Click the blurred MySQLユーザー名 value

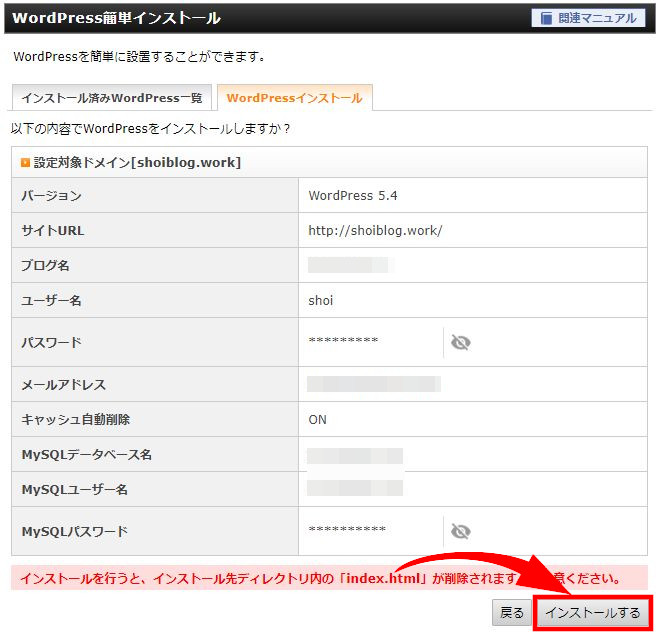tap(355, 488)
